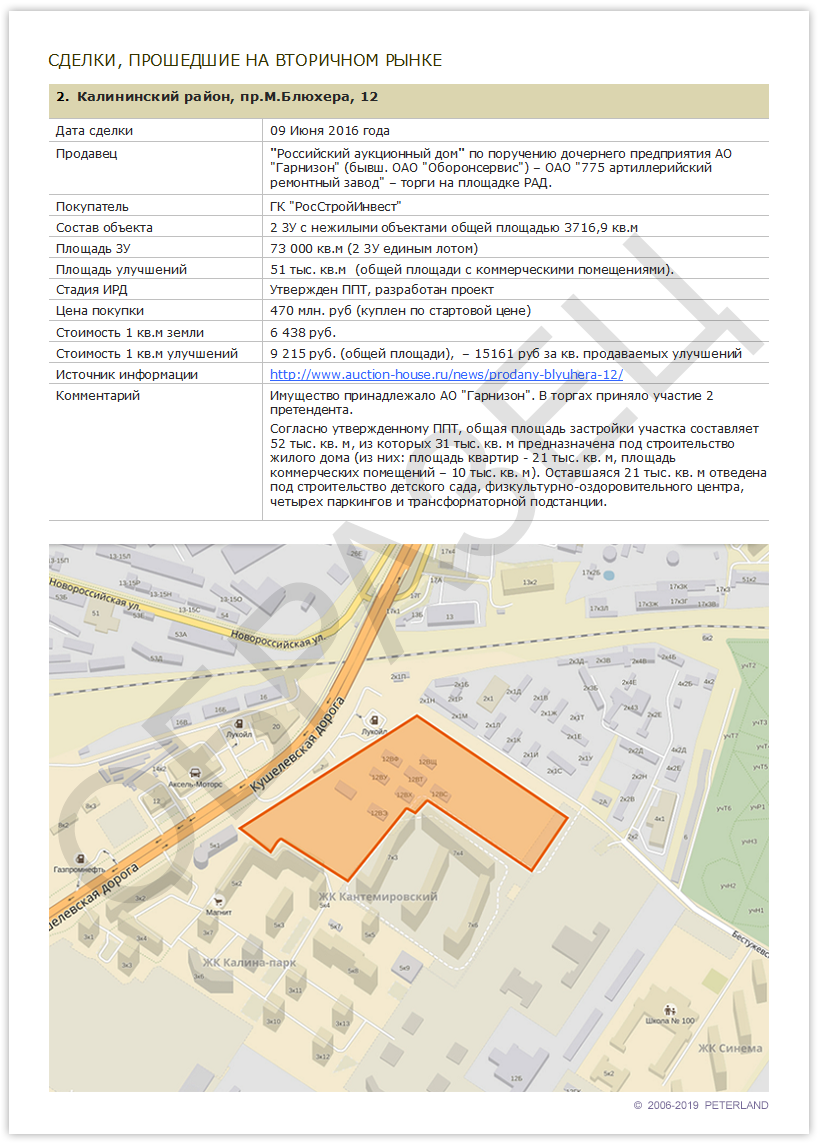820x1145 pixels.
Task: Click building label '13к2' on the map
Action: click(529, 583)
